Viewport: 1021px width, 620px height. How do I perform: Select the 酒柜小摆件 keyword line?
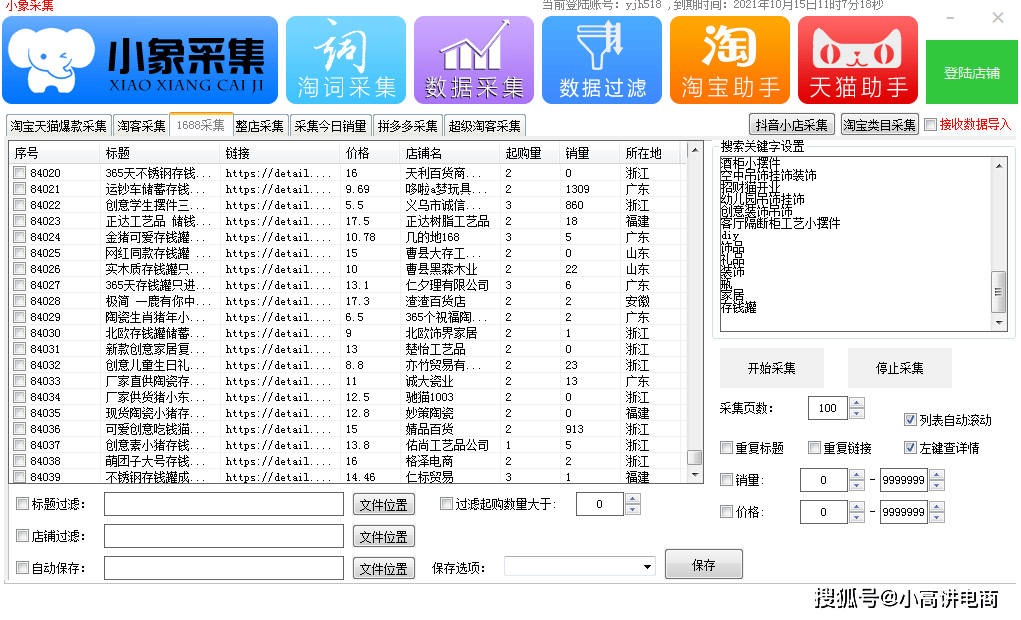[750, 163]
